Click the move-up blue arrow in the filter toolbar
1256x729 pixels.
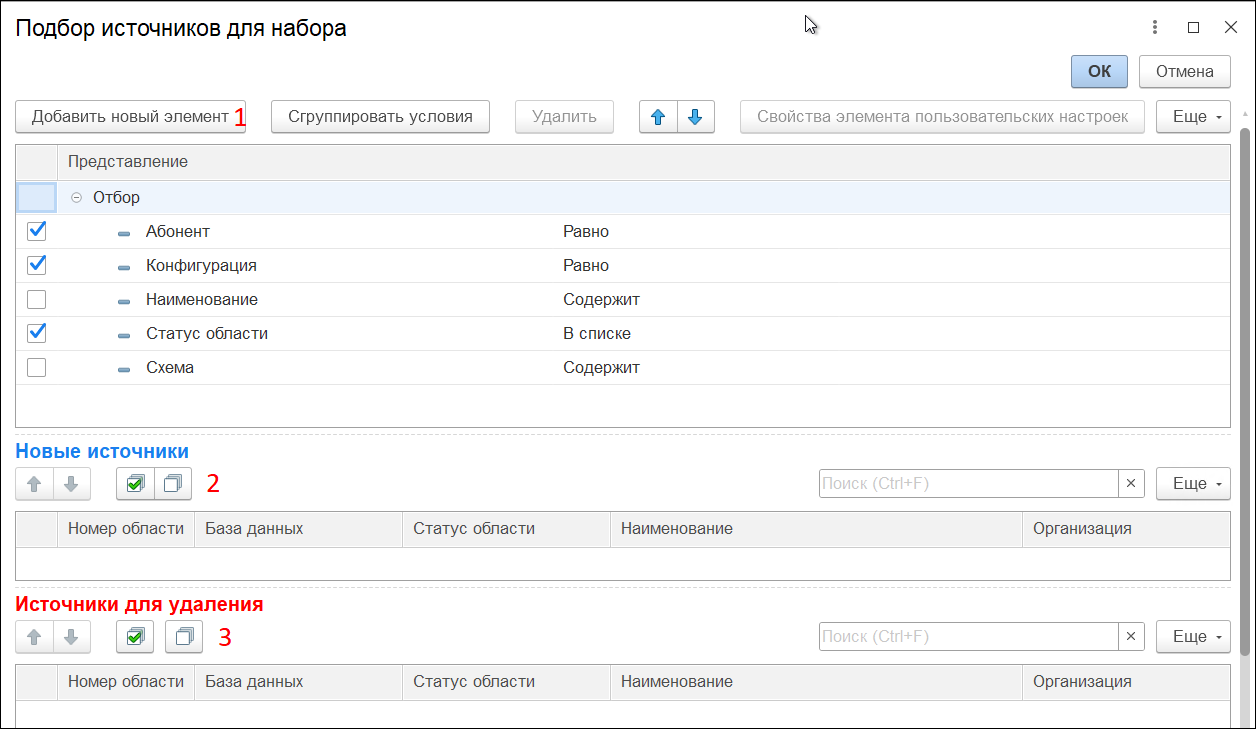[658, 117]
